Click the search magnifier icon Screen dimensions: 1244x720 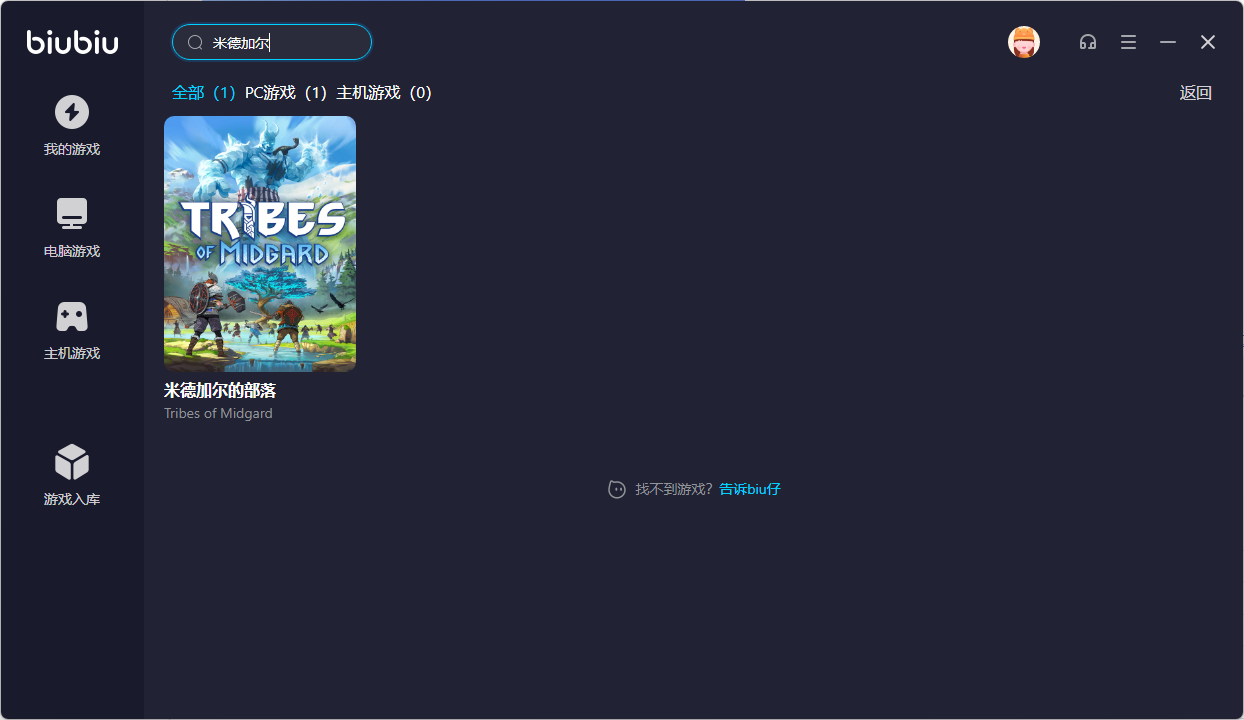[x=195, y=43]
